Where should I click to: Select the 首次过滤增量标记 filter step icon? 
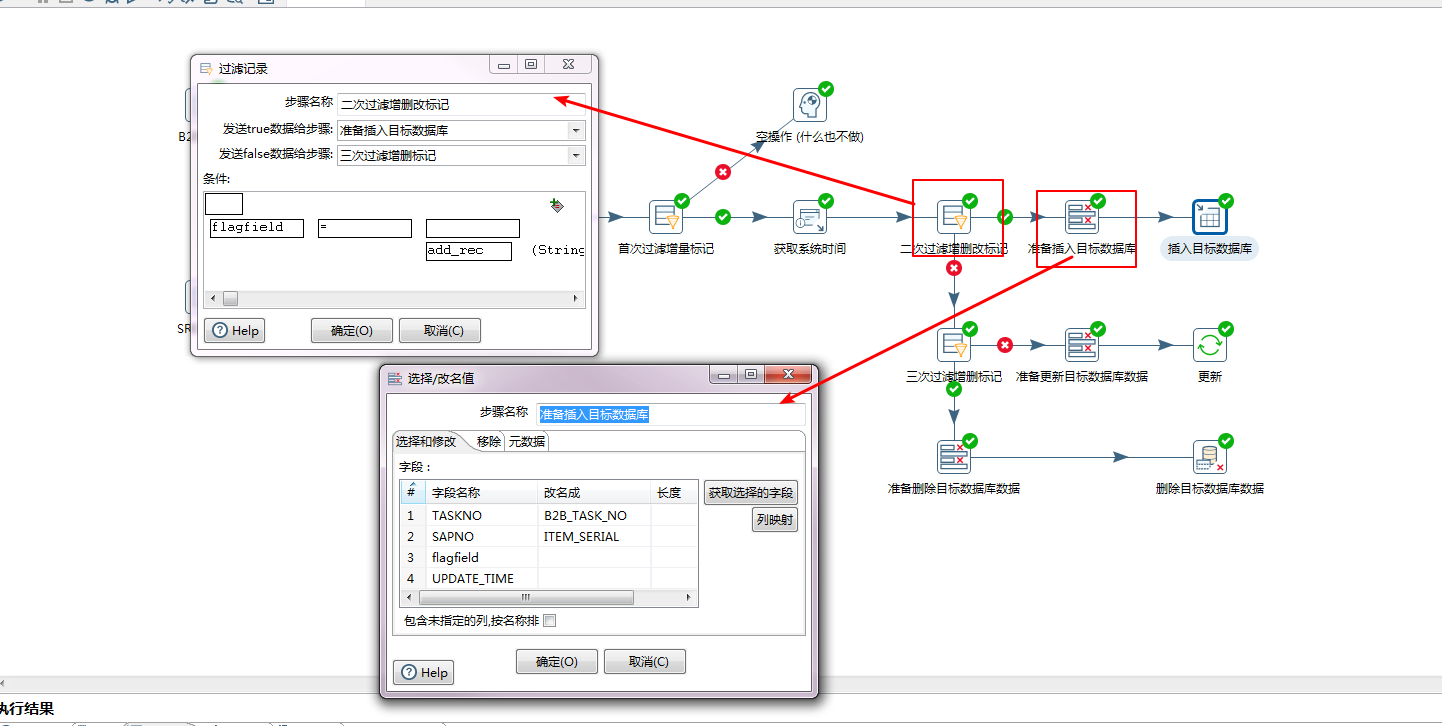pyautogui.click(x=666, y=217)
